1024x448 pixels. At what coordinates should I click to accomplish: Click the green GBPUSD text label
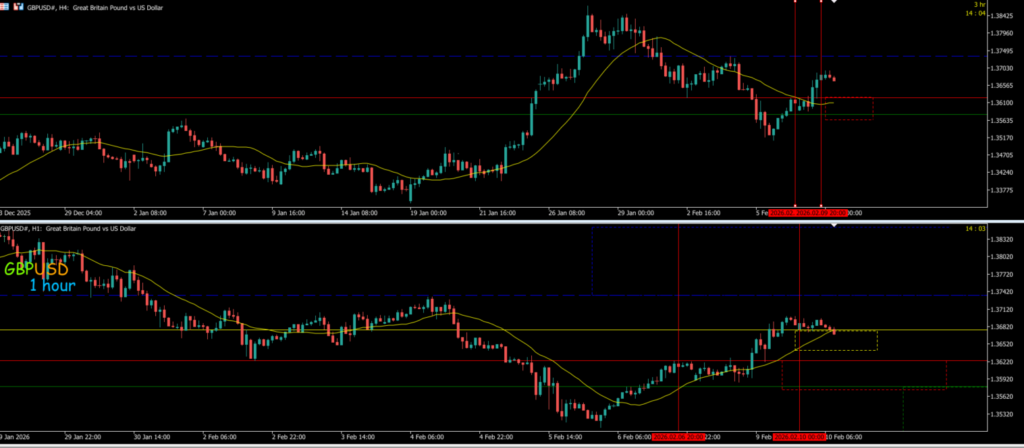coord(36,269)
